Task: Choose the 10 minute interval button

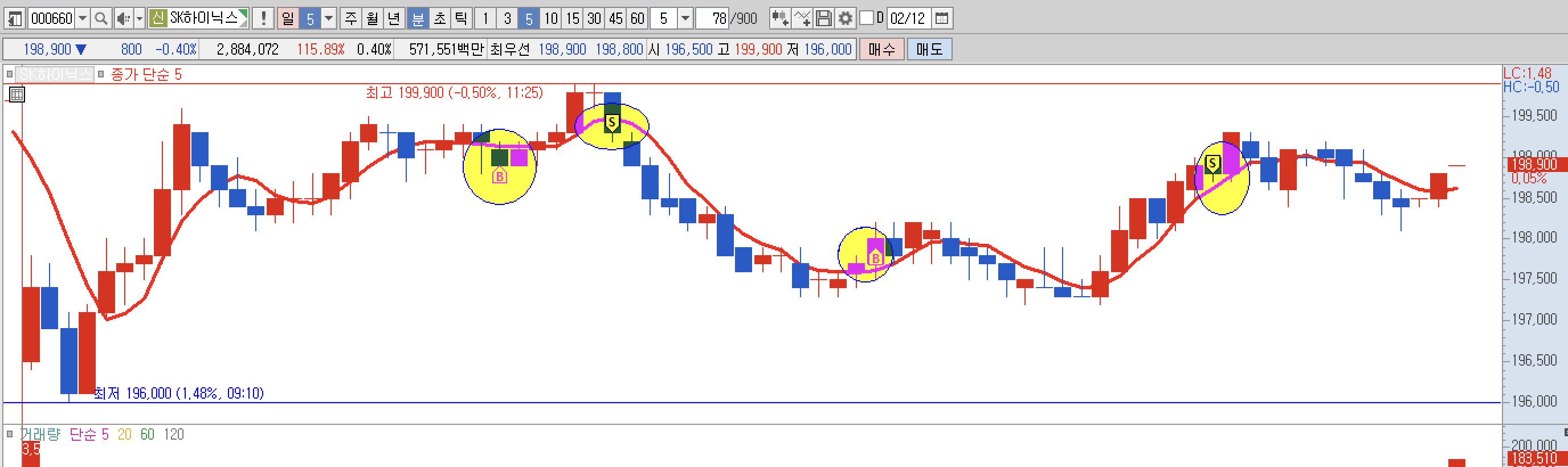Action: (x=551, y=18)
